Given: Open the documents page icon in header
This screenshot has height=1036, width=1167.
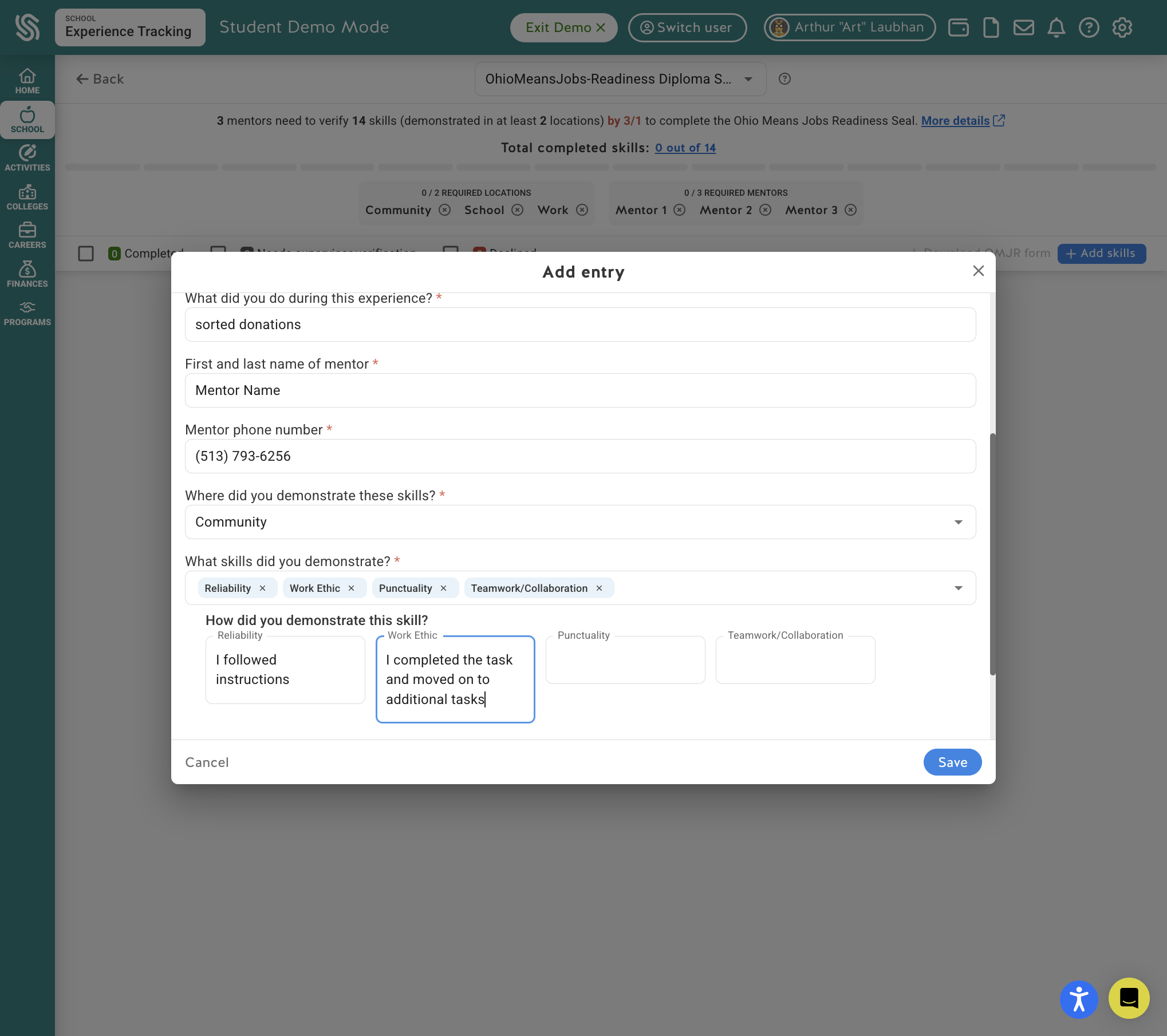Looking at the screenshot, I should 991,27.
